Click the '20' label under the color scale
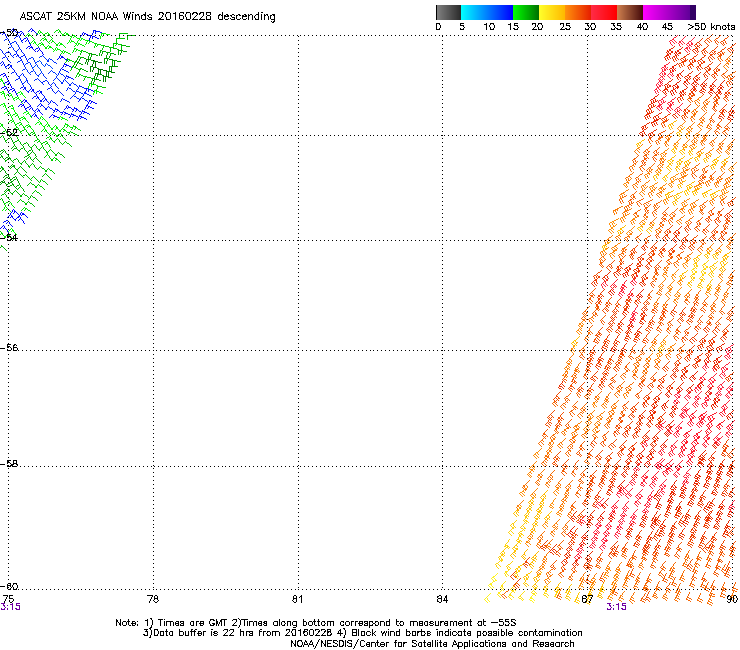 pyautogui.click(x=537, y=27)
